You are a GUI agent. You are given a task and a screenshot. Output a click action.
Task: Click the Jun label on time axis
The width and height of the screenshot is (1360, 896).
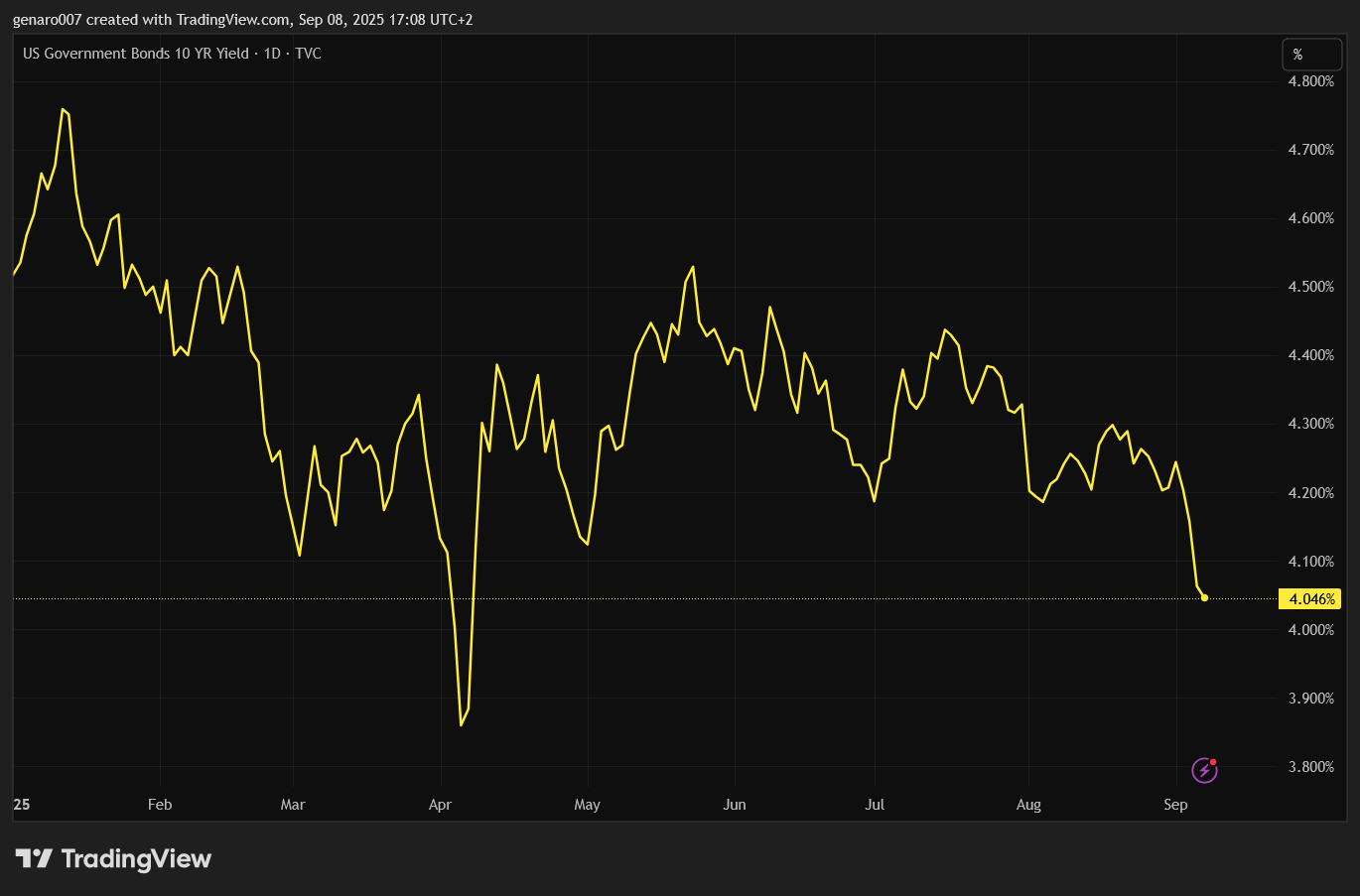[x=735, y=805]
